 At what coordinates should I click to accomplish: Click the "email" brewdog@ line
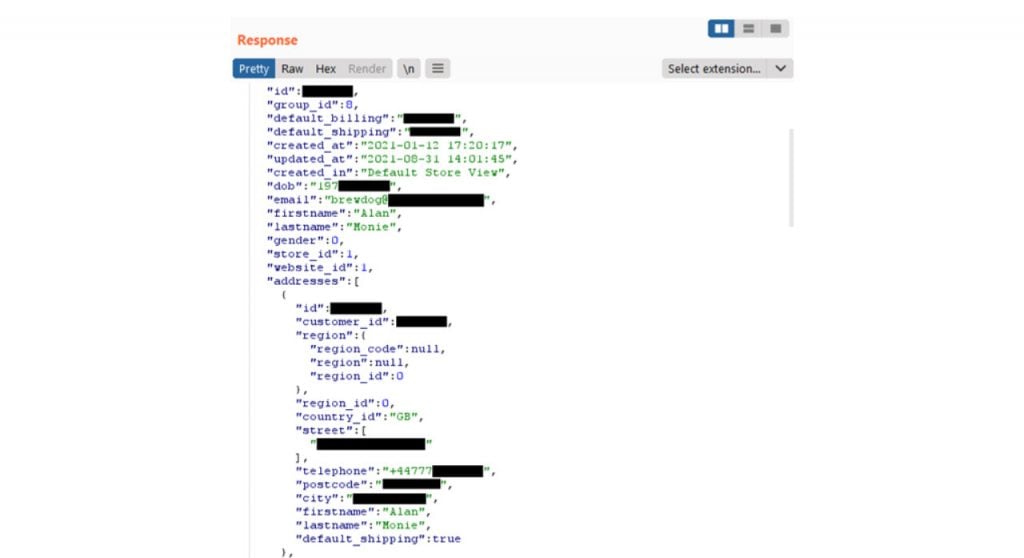pyautogui.click(x=381, y=200)
